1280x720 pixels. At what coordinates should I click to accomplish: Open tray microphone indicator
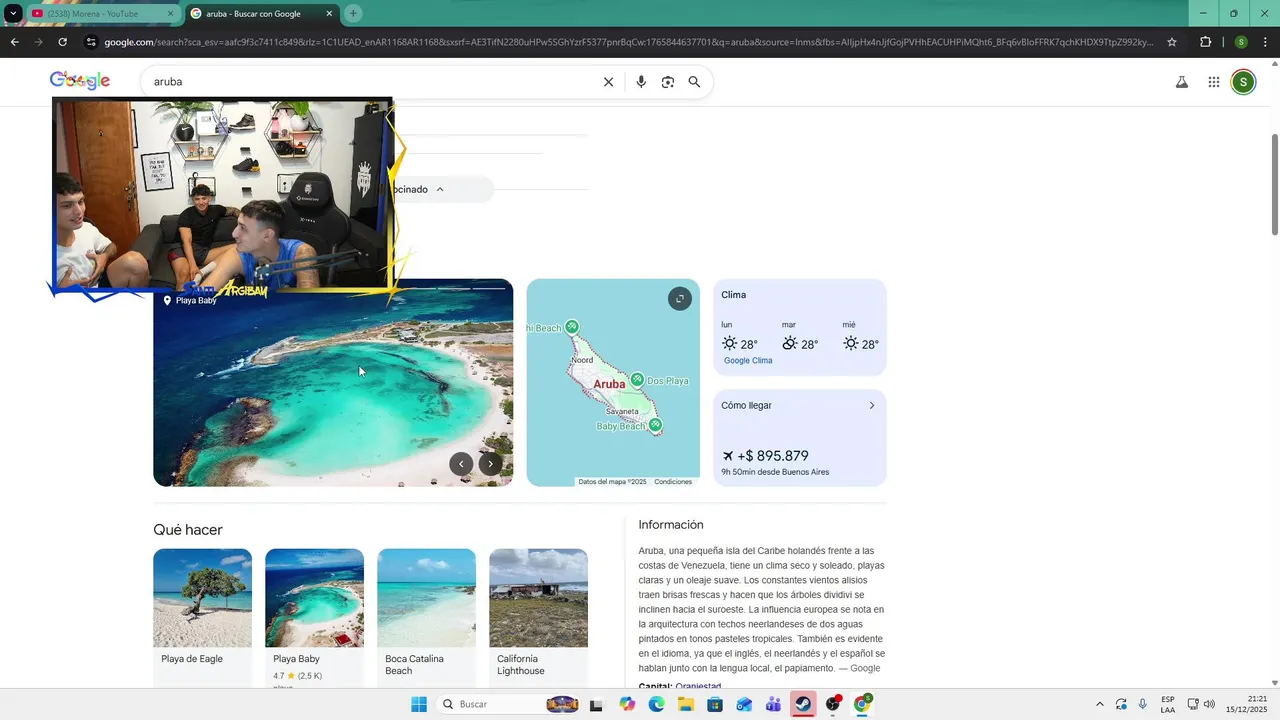[1143, 704]
